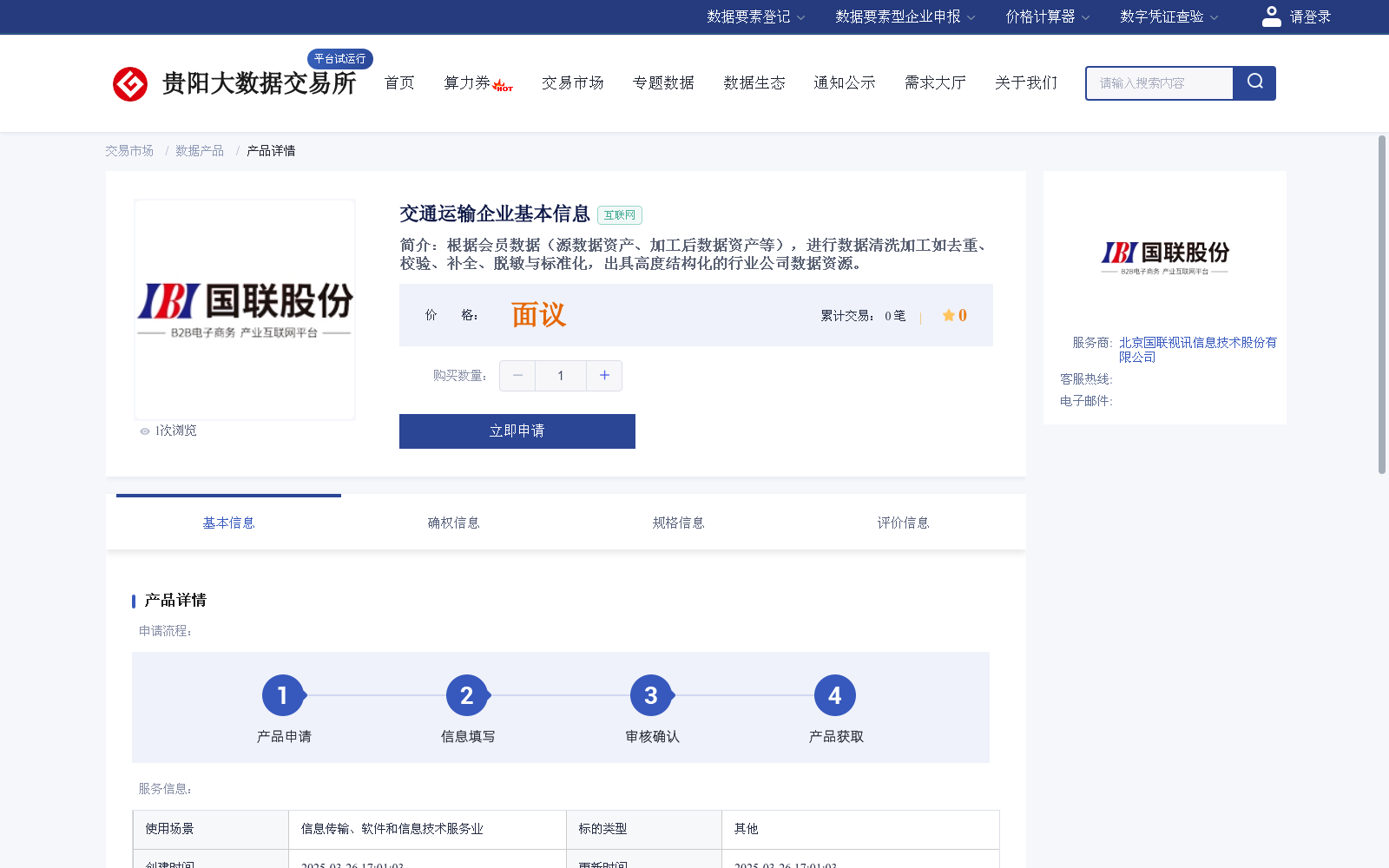
Task: Click the favorite star icon
Action: (949, 315)
